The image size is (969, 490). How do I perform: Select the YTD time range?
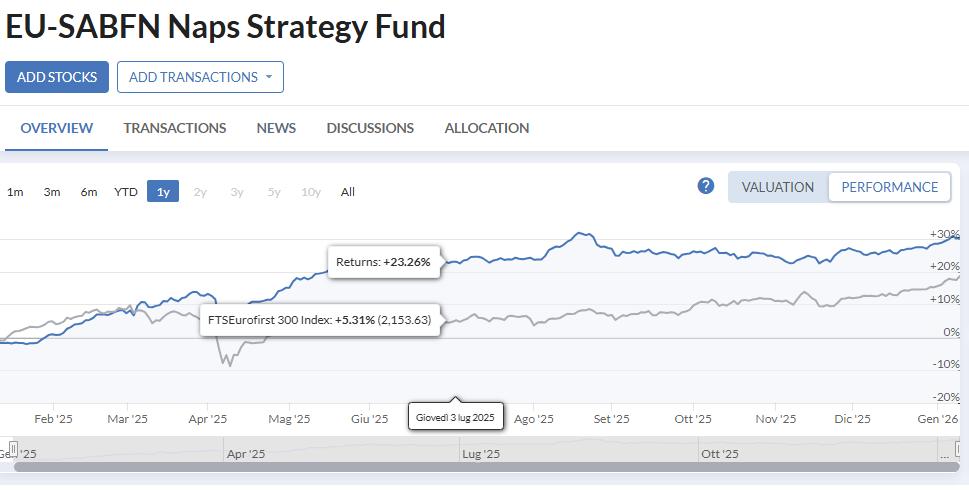(125, 192)
